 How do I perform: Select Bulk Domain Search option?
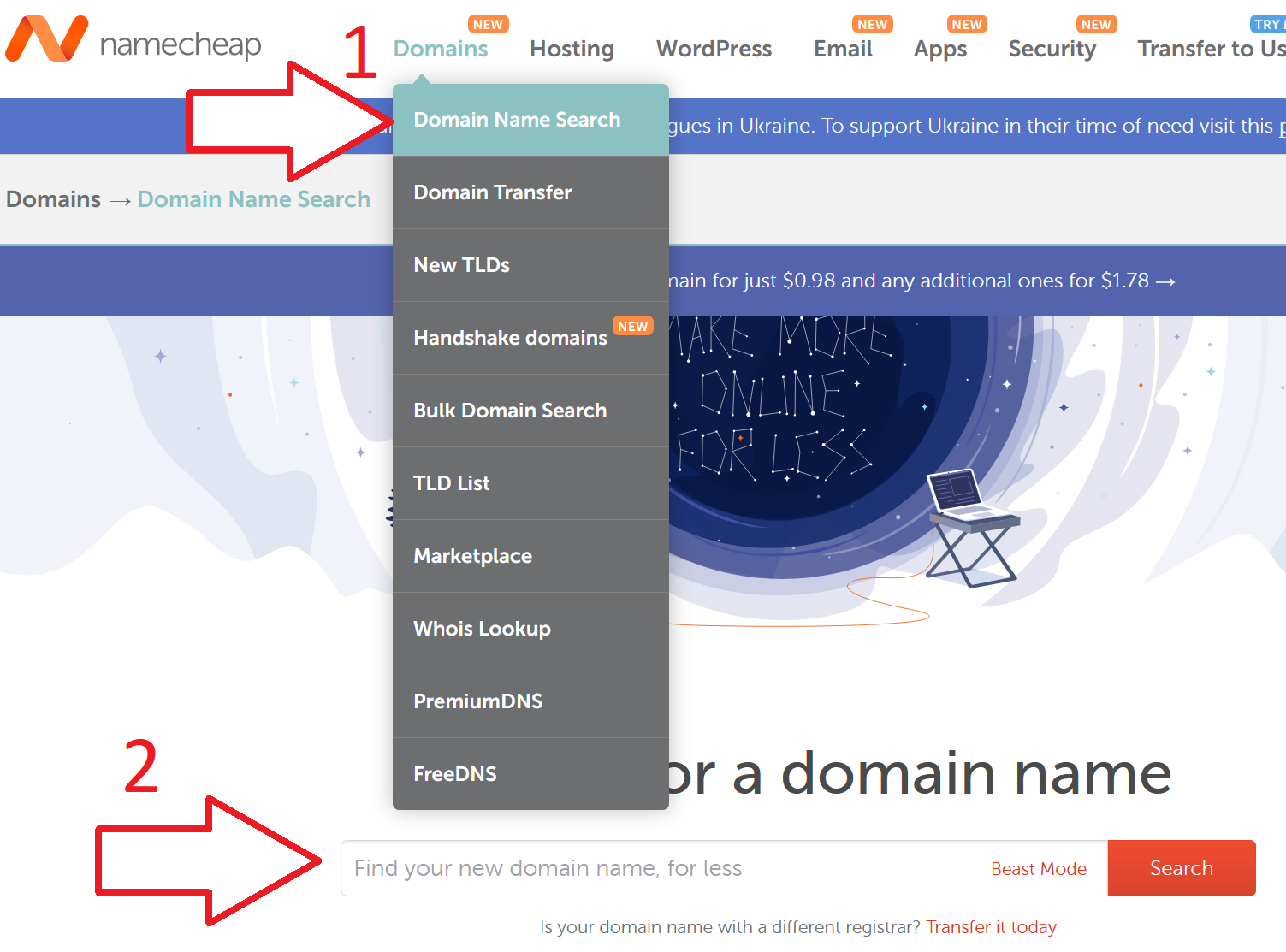pos(530,411)
